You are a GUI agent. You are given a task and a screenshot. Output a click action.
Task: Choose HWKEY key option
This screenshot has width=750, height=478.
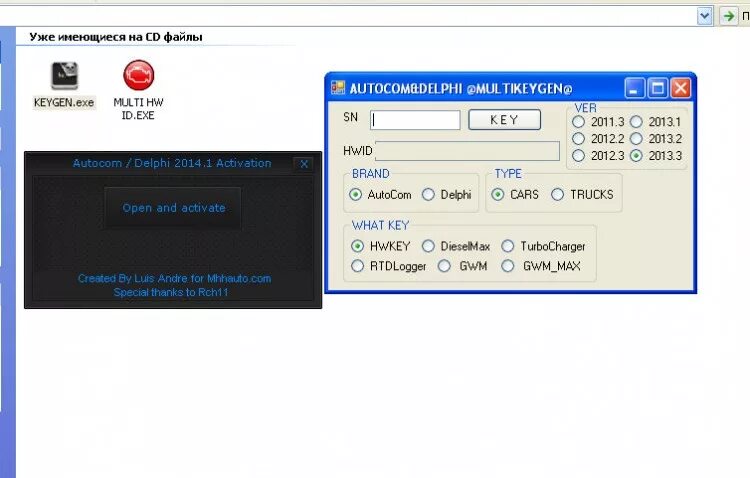coord(357,246)
